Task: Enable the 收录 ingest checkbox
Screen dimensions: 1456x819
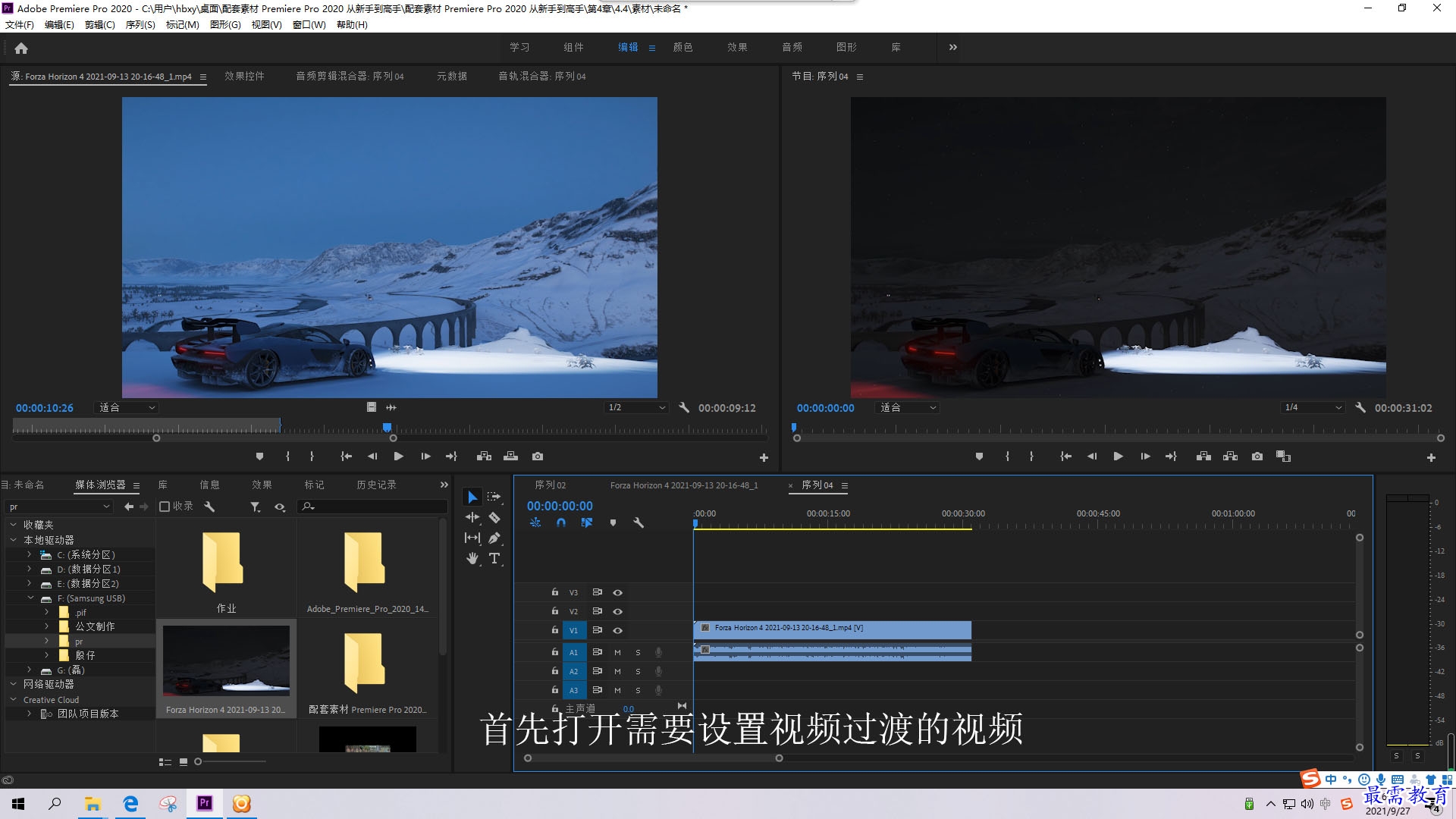Action: point(164,507)
